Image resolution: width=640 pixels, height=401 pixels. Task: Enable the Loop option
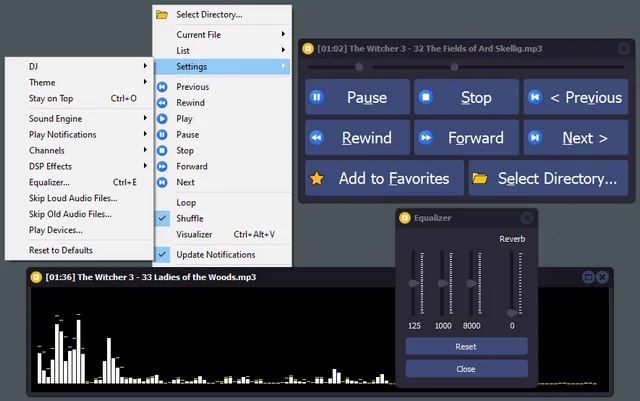[x=186, y=202]
